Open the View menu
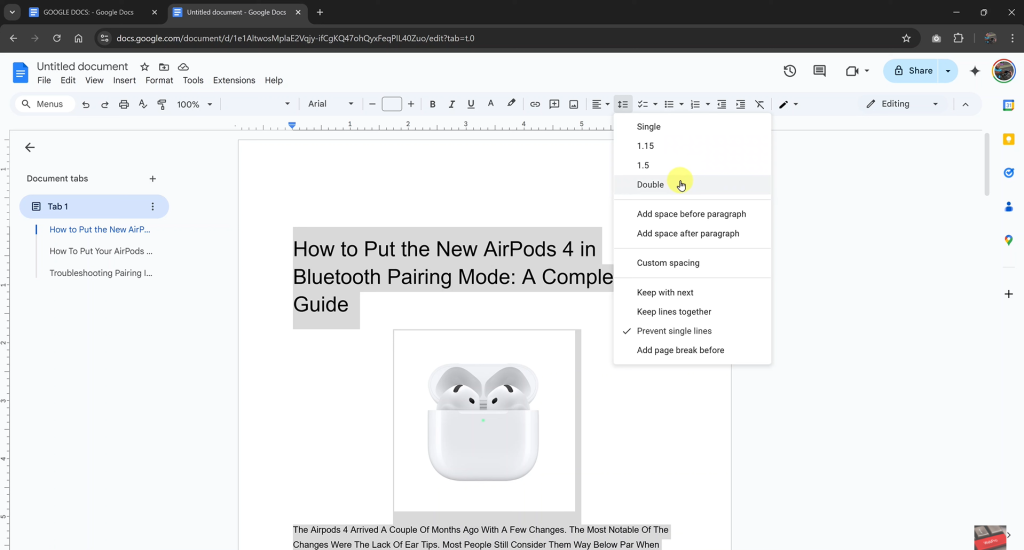This screenshot has height=550, width=1024. (x=94, y=80)
